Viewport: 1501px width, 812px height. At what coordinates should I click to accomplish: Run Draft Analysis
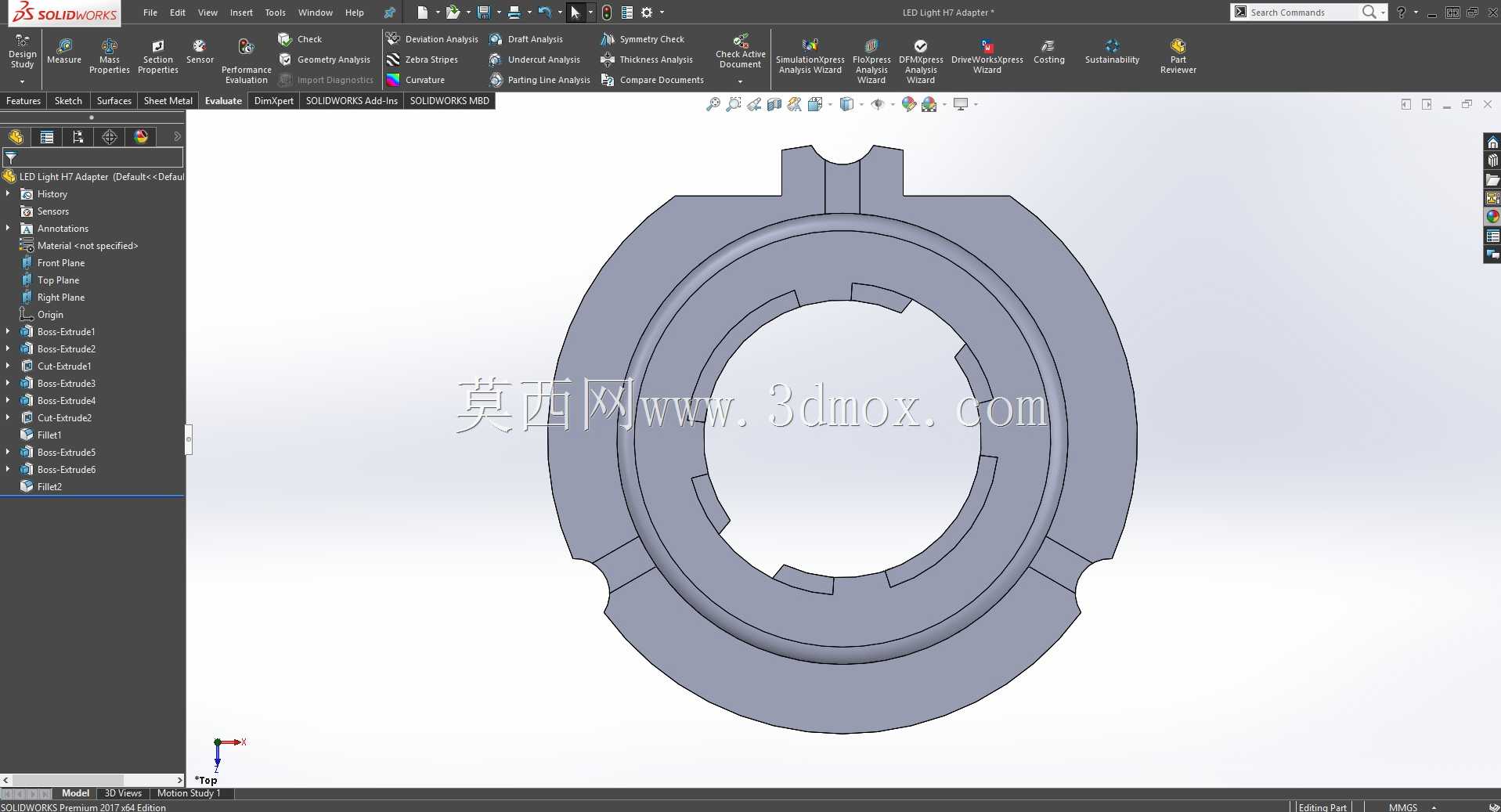[x=526, y=39]
